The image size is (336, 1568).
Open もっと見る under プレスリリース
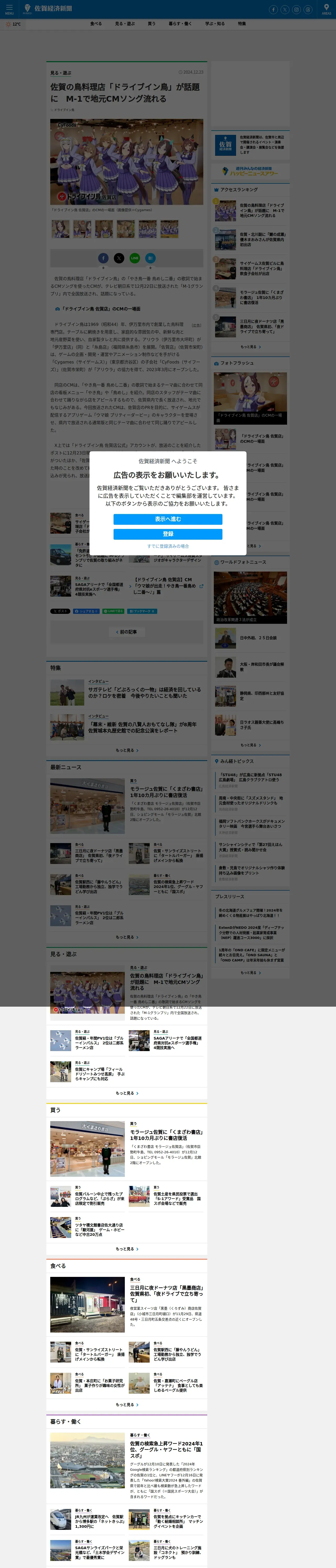pos(250,973)
